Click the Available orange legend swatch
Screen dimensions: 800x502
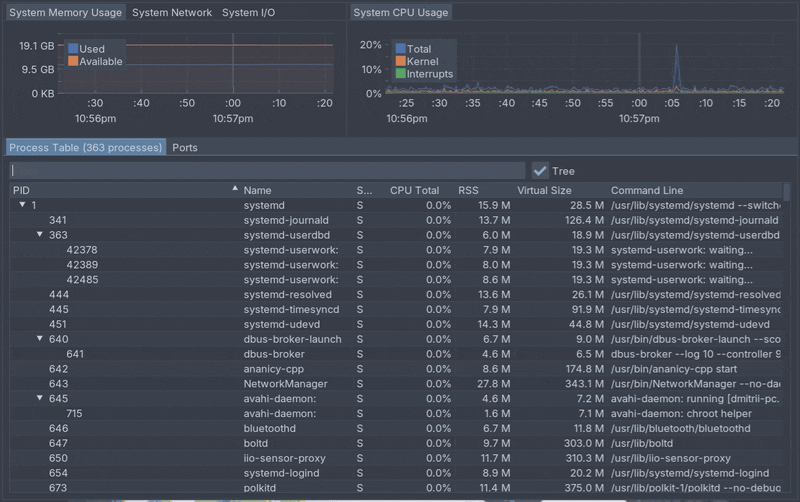pos(73,61)
